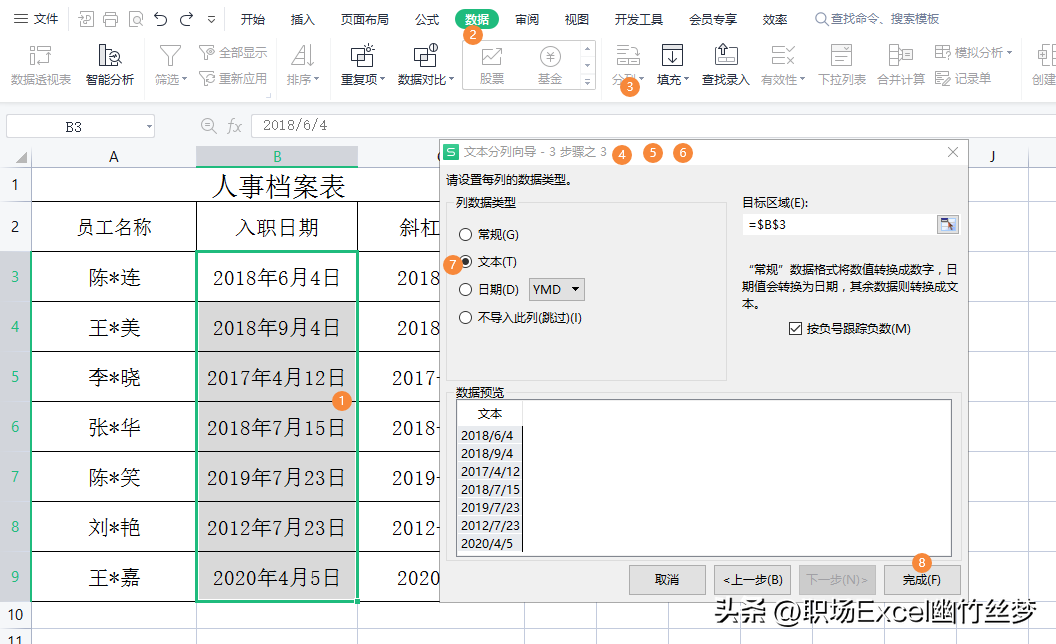Click the 筛选 filter funnel icon

tap(170, 56)
